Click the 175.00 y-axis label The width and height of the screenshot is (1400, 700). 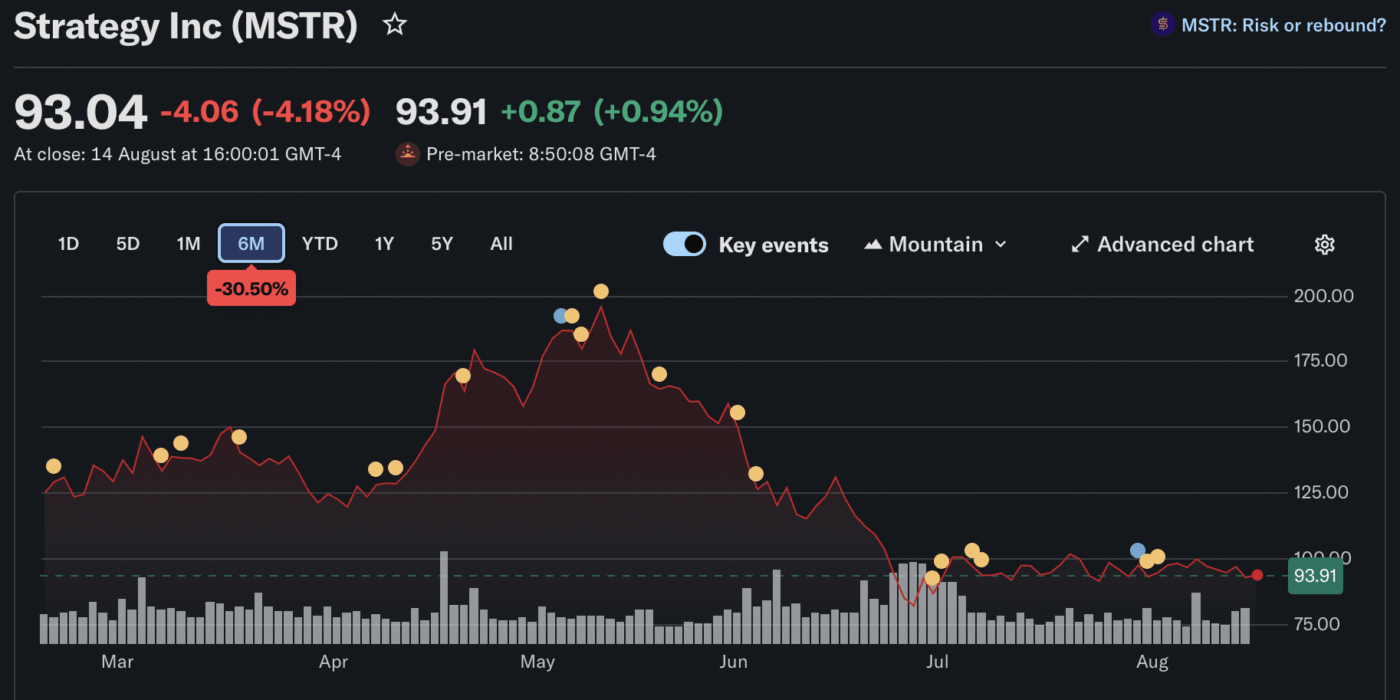pyautogui.click(x=1322, y=361)
